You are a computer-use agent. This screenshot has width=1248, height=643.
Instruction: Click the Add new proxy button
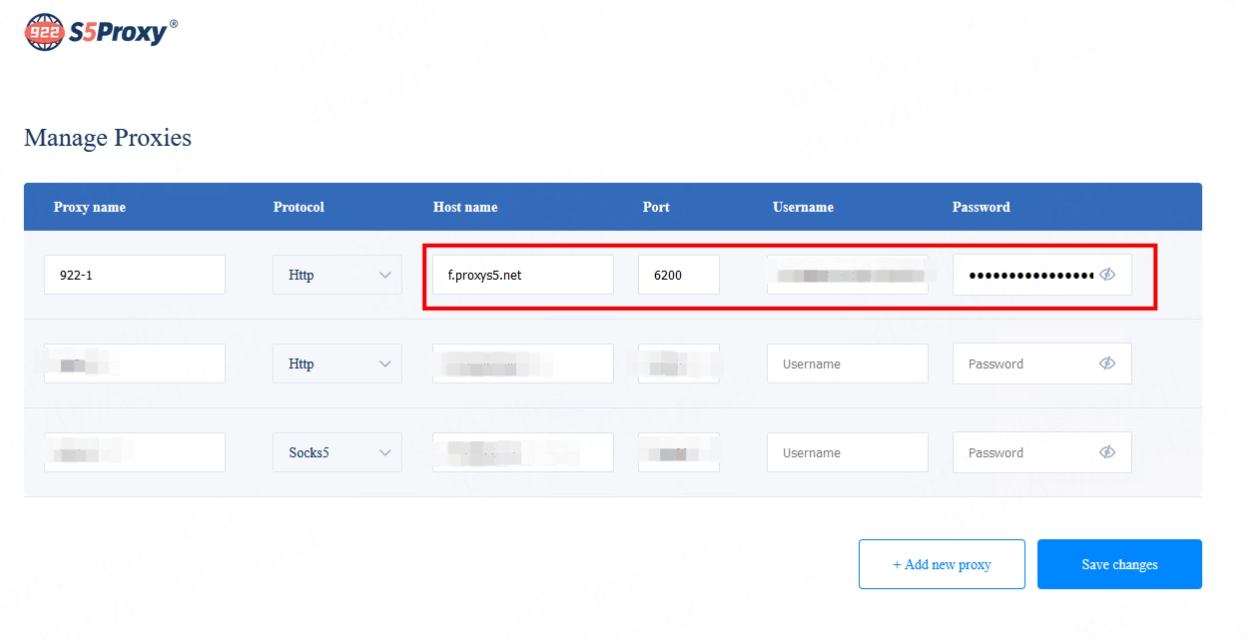pyautogui.click(x=941, y=565)
